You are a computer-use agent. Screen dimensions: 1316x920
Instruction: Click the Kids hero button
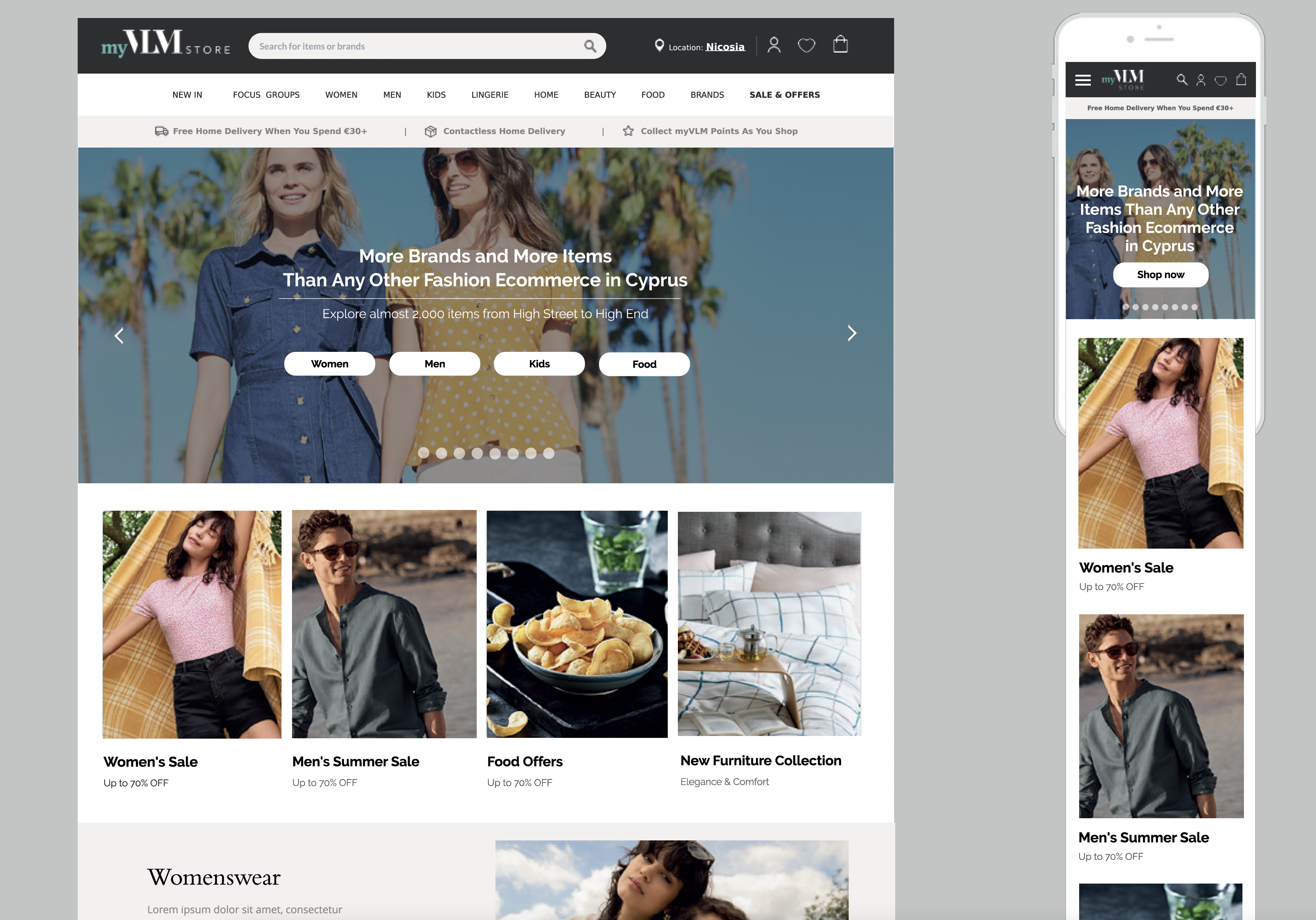pos(539,363)
